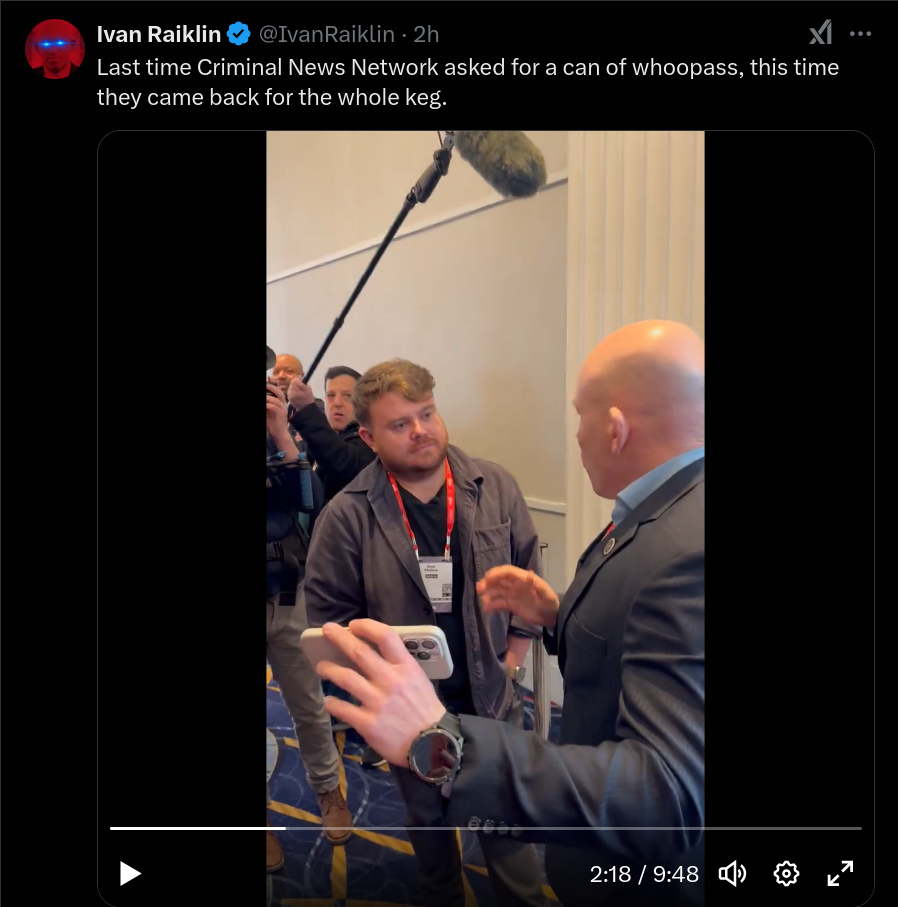Click the video frame to toggle playback
This screenshot has width=898, height=907.
pos(485,463)
